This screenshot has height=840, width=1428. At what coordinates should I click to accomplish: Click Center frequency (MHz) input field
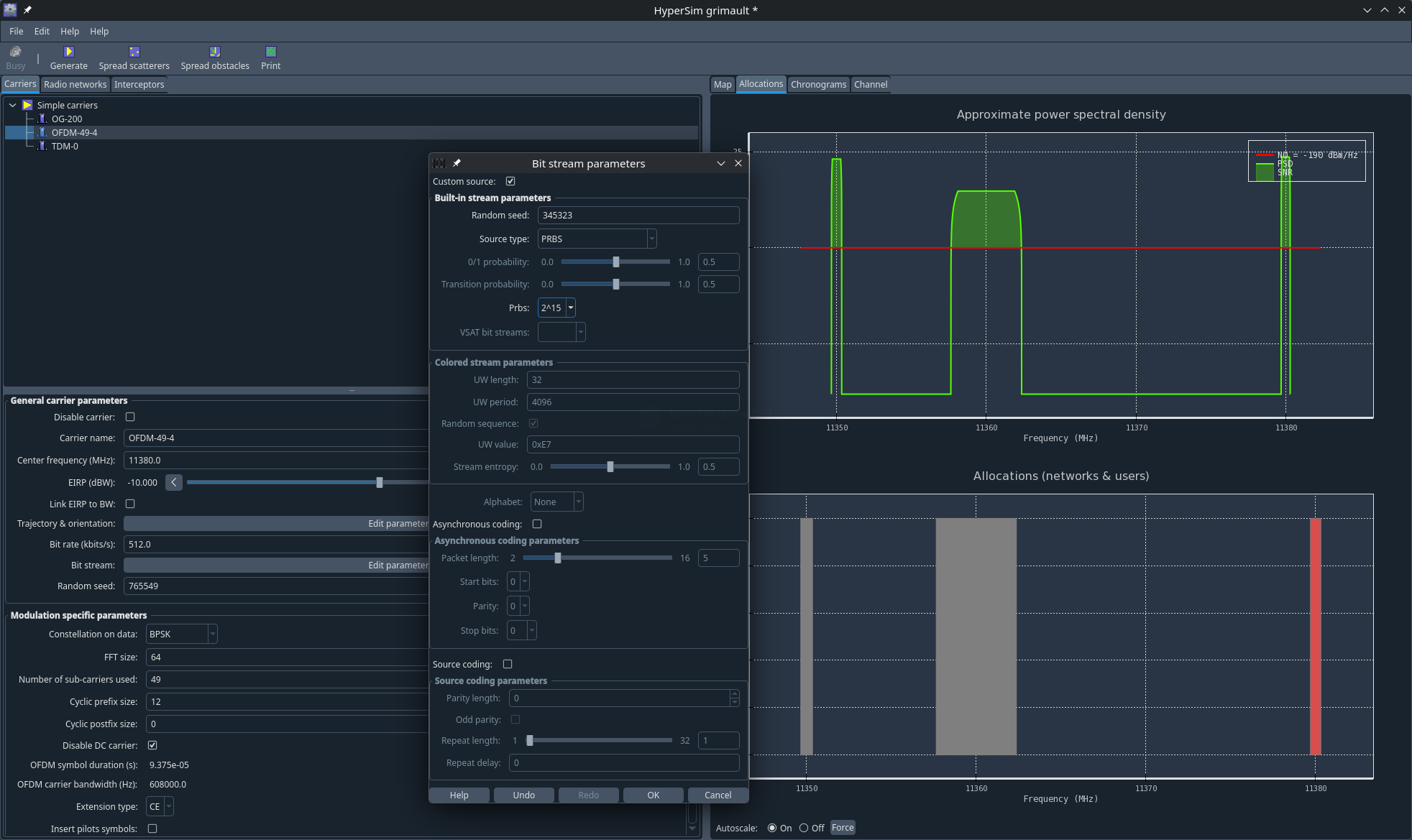(x=276, y=461)
